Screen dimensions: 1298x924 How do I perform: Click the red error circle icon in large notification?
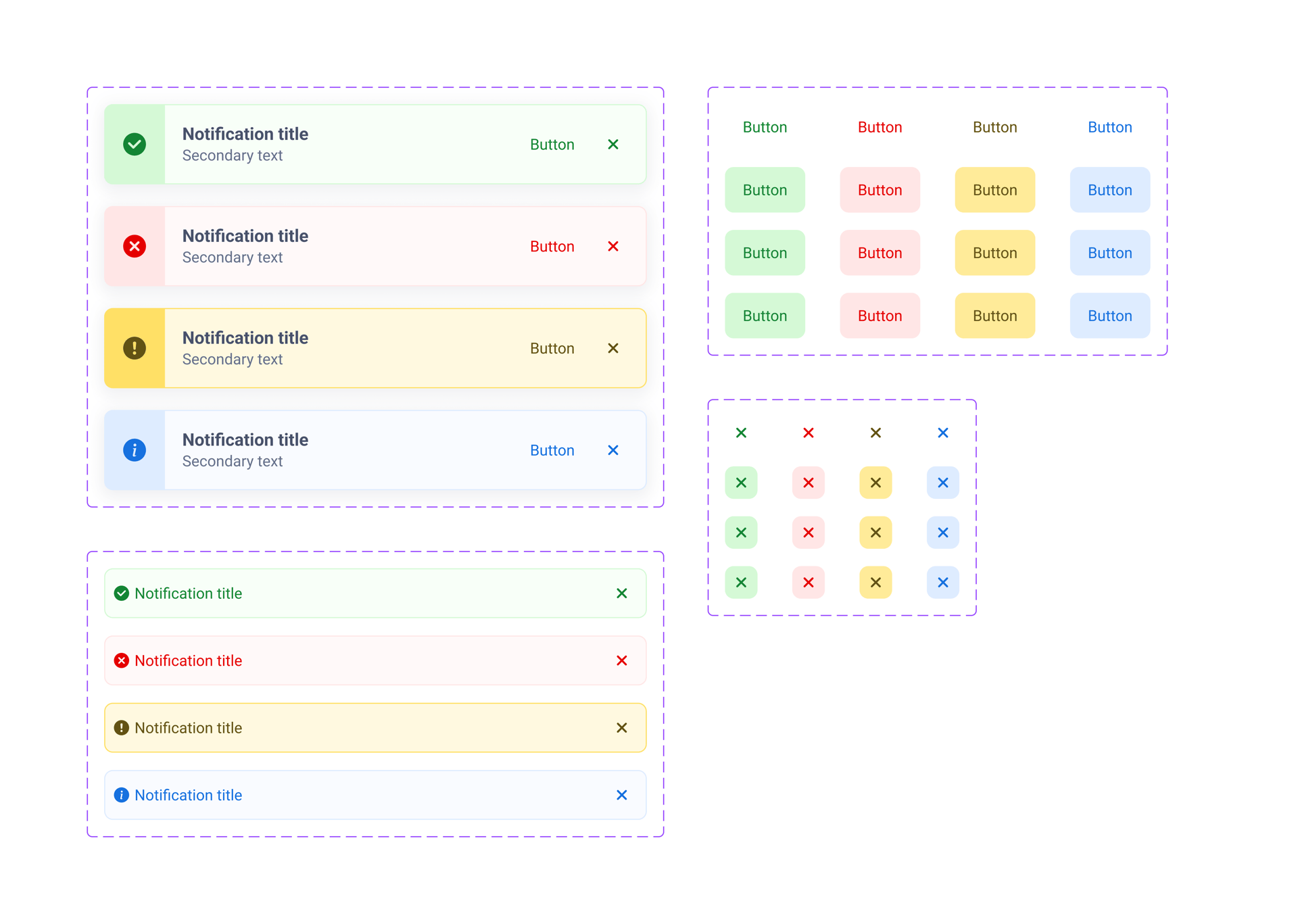coord(135,246)
